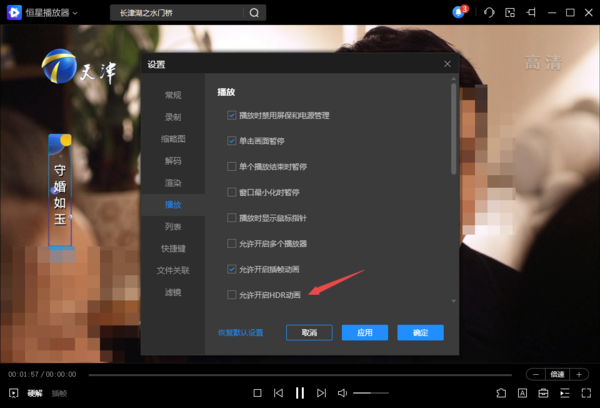Click the search magnifier icon
Image resolution: width=600 pixels, height=408 pixels.
254,13
